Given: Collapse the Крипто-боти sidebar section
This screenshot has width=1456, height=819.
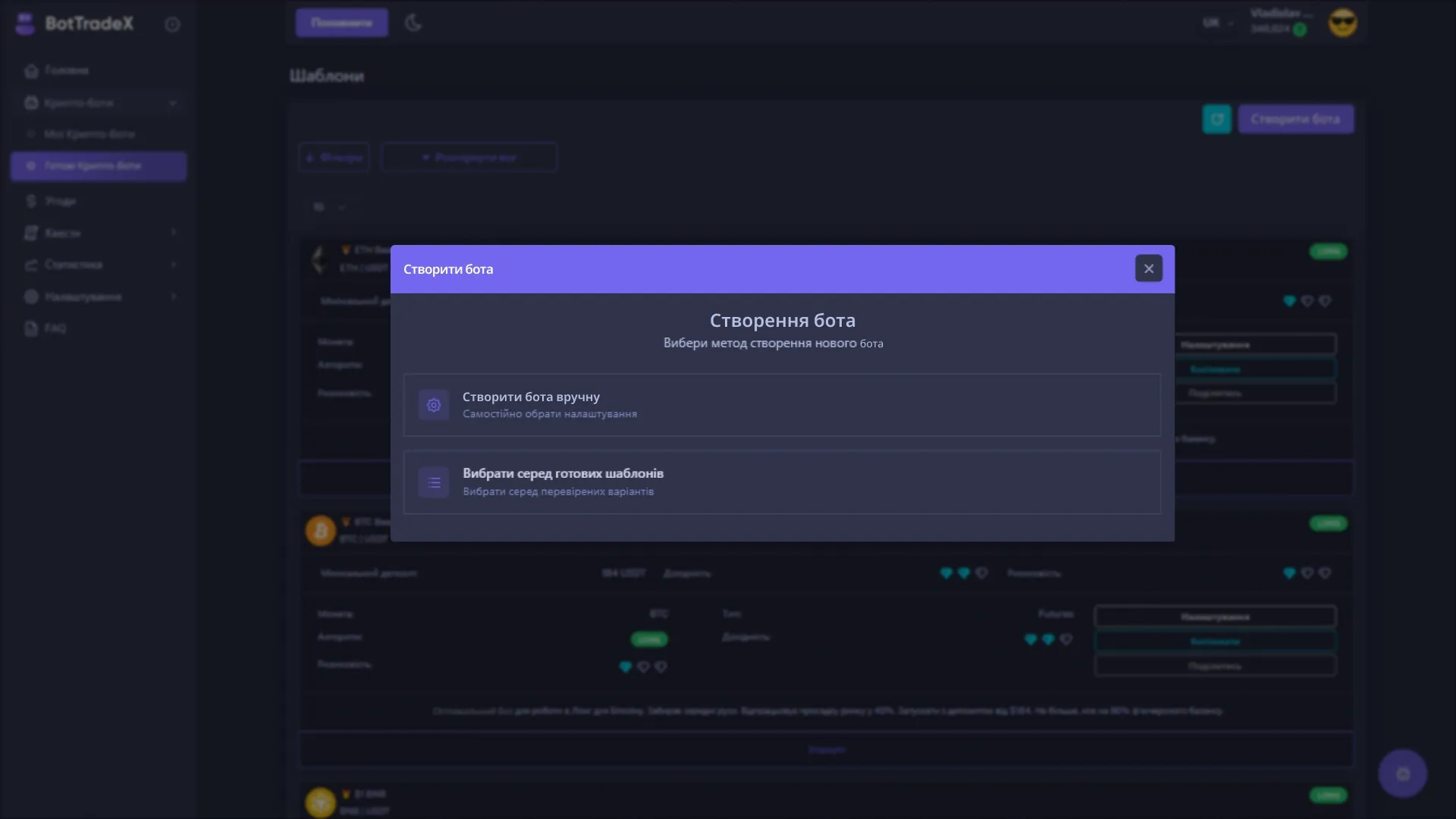Looking at the screenshot, I should pos(173,102).
